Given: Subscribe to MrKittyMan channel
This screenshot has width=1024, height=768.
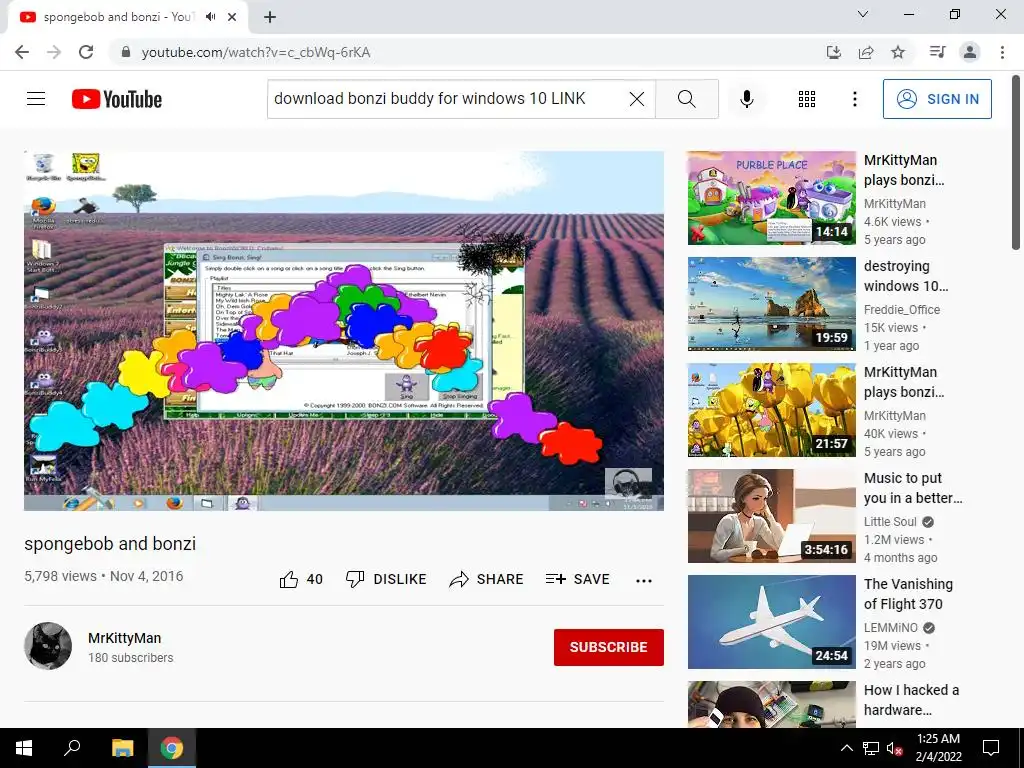Looking at the screenshot, I should pyautogui.click(x=609, y=647).
